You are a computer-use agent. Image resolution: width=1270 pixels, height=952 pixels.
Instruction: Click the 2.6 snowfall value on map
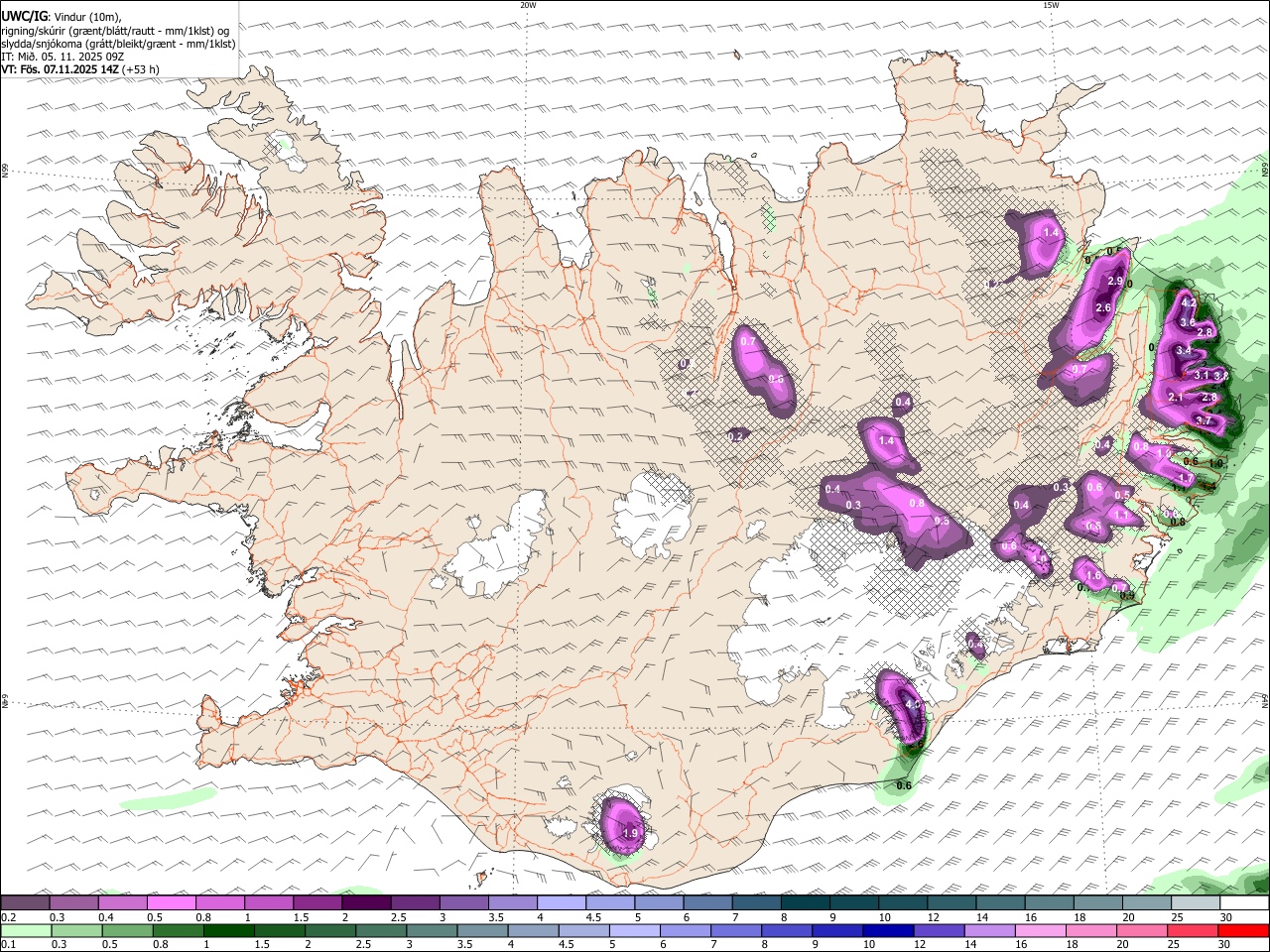(x=1103, y=308)
